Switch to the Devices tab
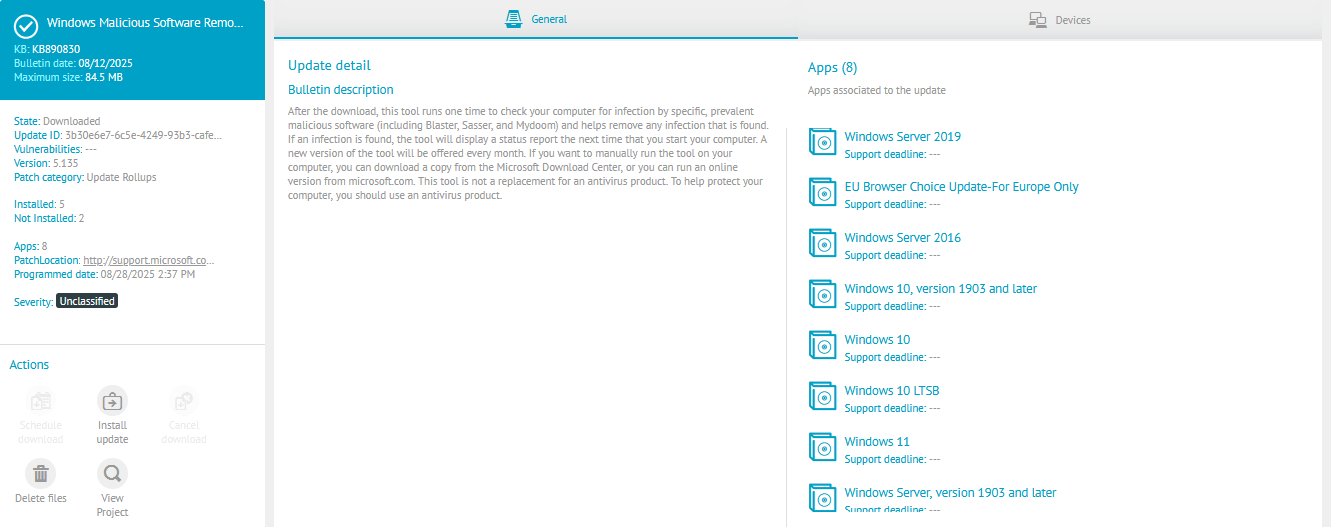Screen dimensions: 1335x527 click(x=1060, y=19)
